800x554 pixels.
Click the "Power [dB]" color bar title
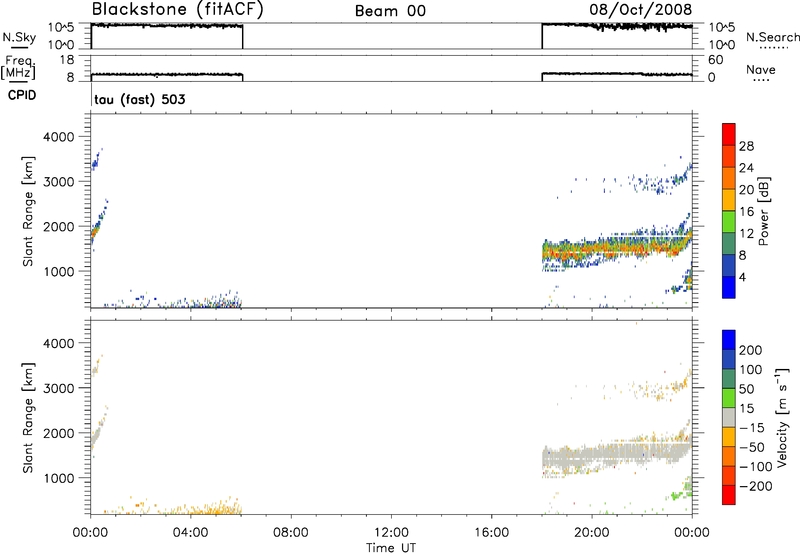pyautogui.click(x=763, y=211)
